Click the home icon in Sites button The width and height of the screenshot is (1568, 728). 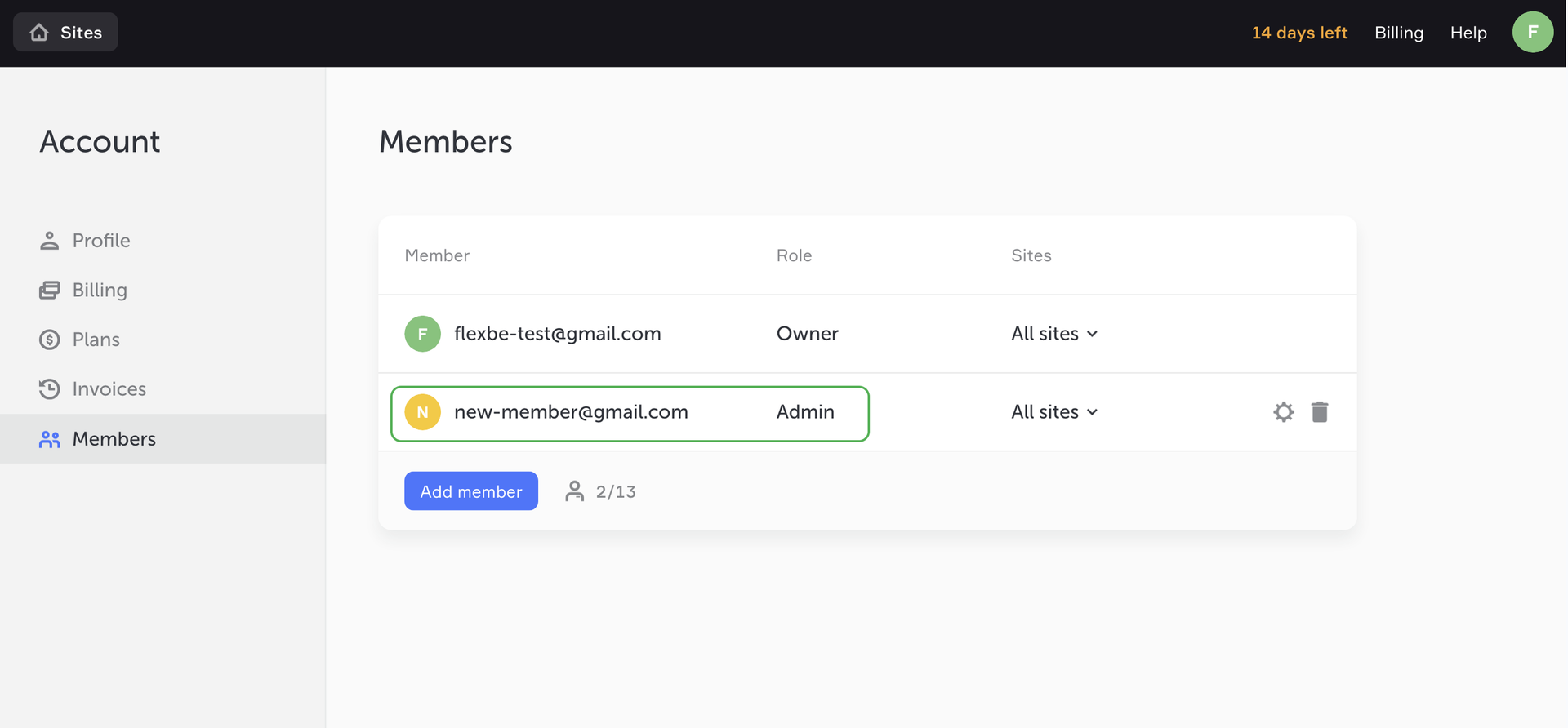tap(39, 33)
